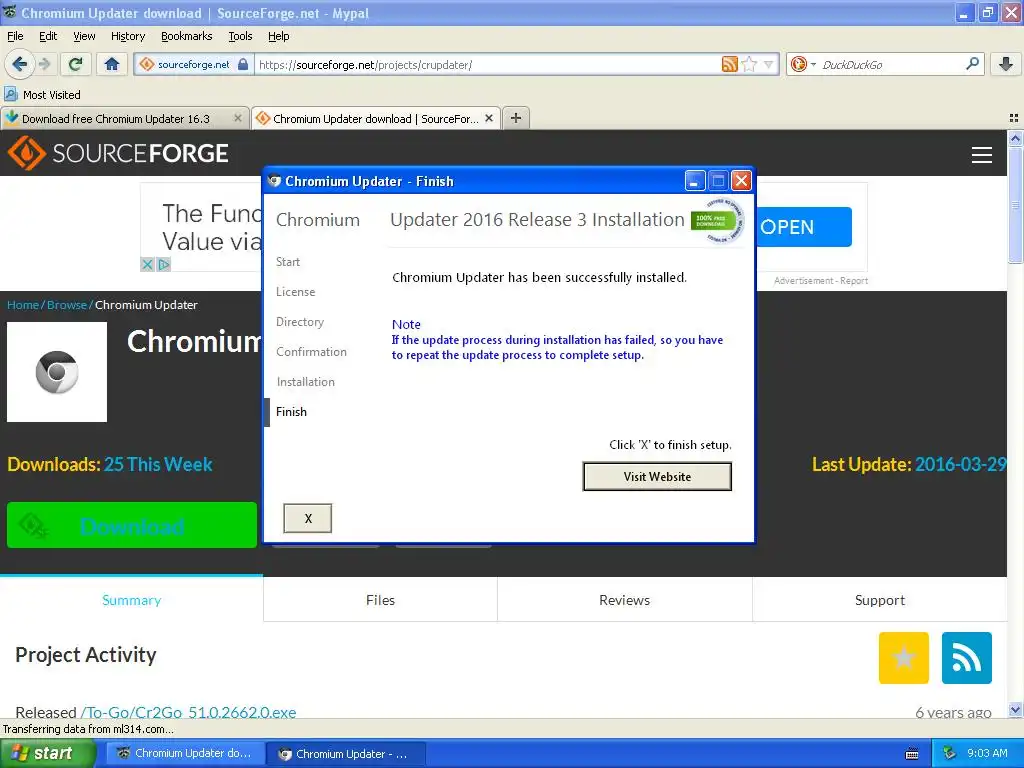Click the browser Back arrow button
This screenshot has width=1024, height=768.
(x=19, y=64)
